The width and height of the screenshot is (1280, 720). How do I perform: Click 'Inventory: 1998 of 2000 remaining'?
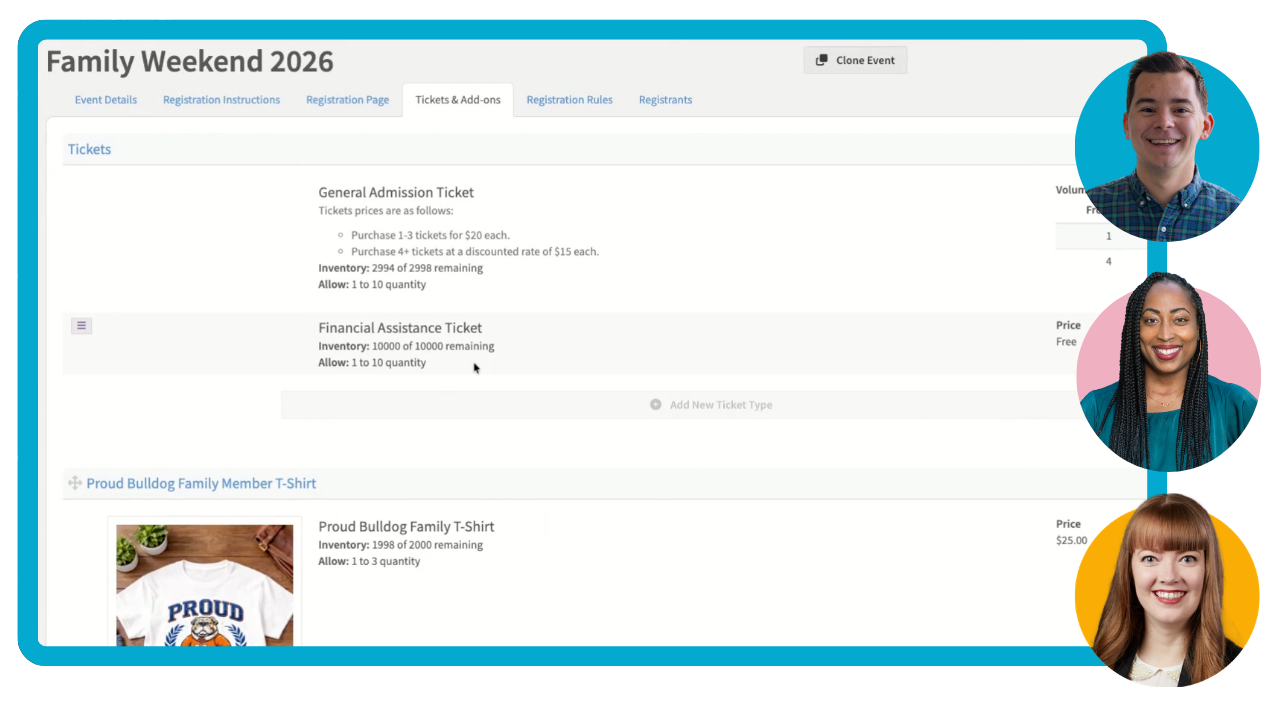[400, 545]
